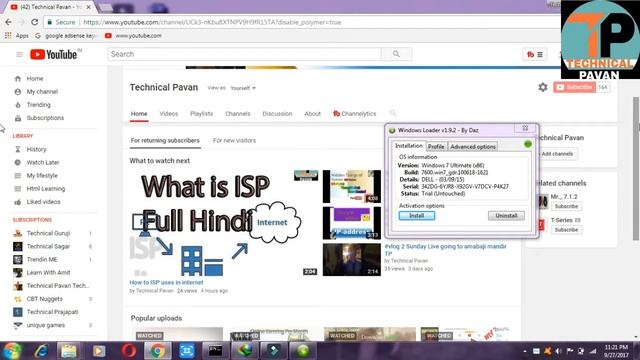This screenshot has width=640, height=360.
Task: Show hidden tray icons arrow
Action: pyautogui.click(x=524, y=351)
